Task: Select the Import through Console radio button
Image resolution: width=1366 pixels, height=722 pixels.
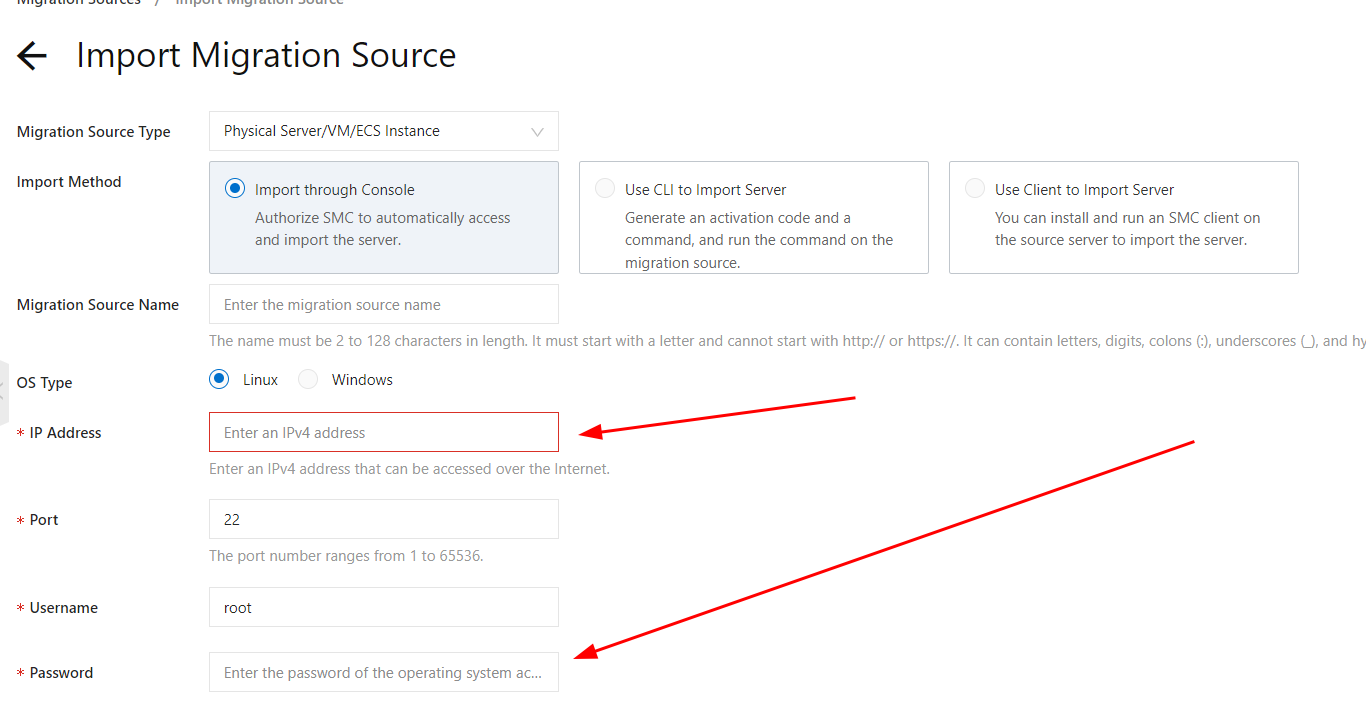Action: tap(235, 189)
